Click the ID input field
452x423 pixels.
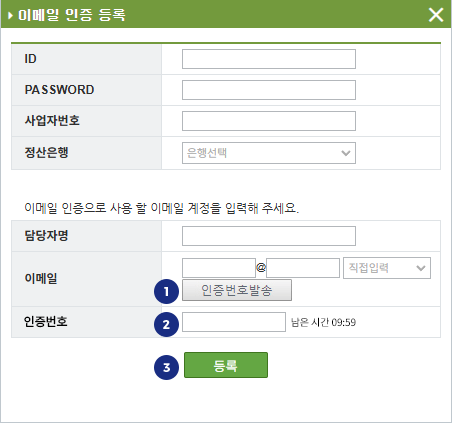(x=269, y=59)
